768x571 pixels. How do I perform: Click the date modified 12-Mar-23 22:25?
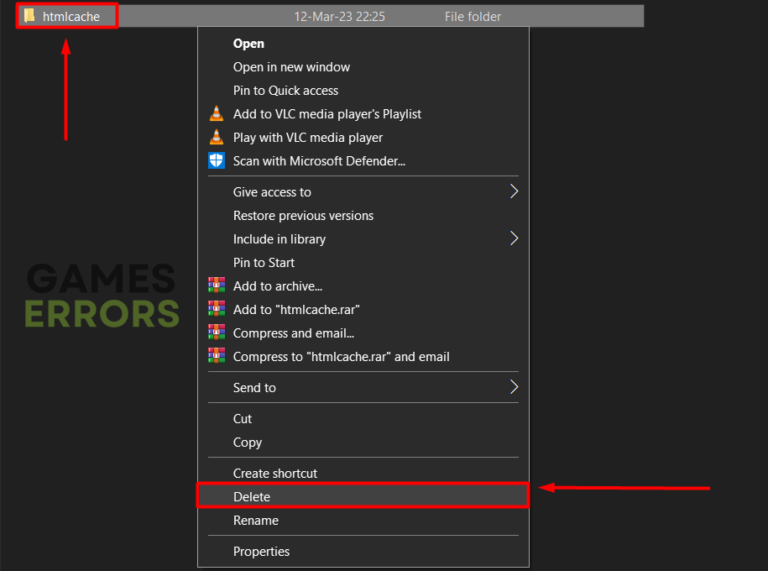point(339,17)
